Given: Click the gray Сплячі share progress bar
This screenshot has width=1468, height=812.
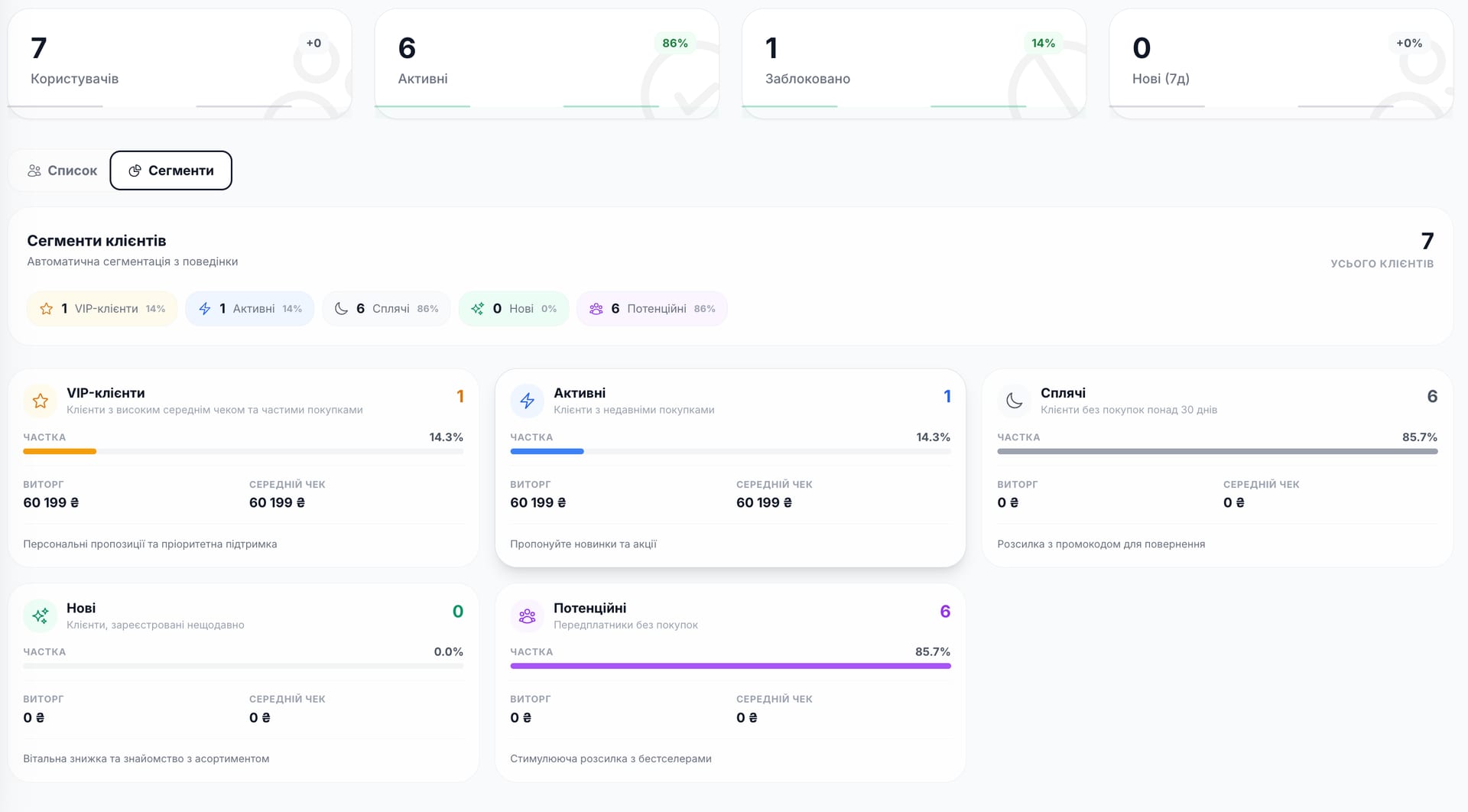Looking at the screenshot, I should (x=1217, y=452).
